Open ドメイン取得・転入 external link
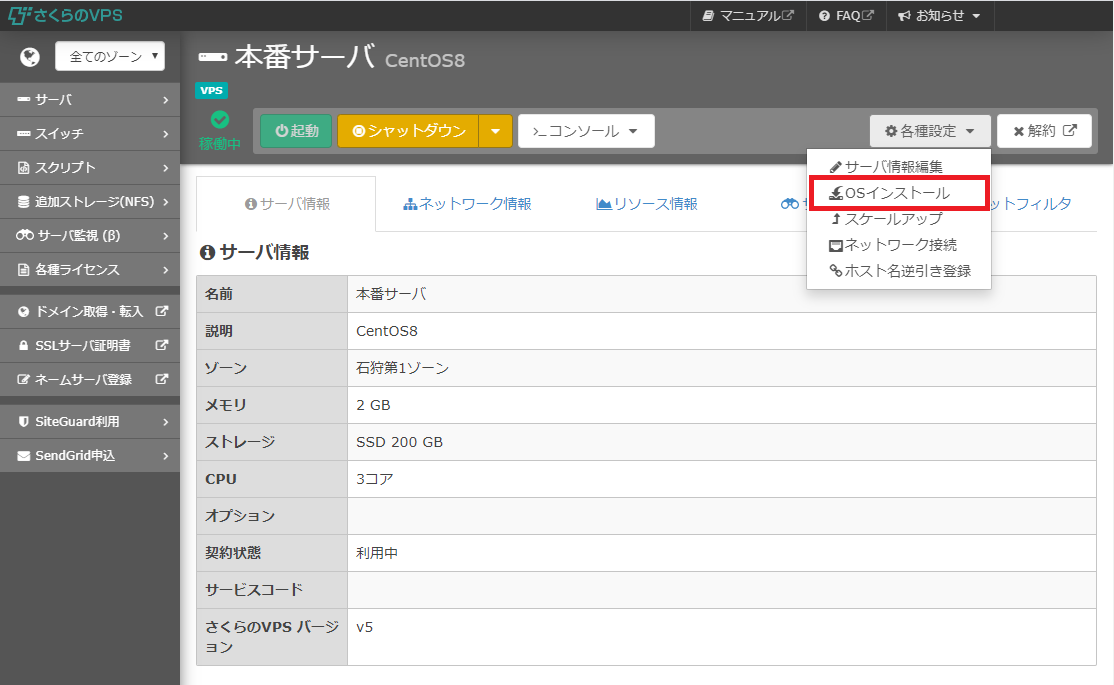Image resolution: width=1114 pixels, height=685 pixels. pyautogui.click(x=90, y=312)
